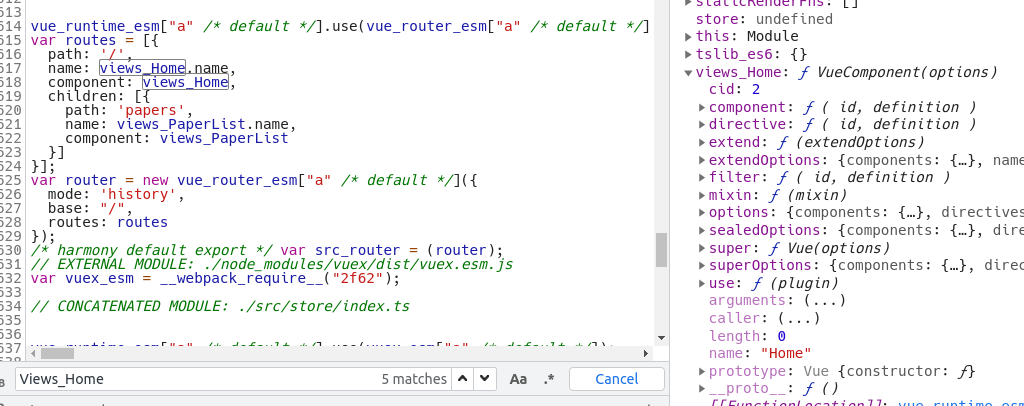Expand the superOptions property
This screenshot has height=406, width=1024.
pos(702,266)
